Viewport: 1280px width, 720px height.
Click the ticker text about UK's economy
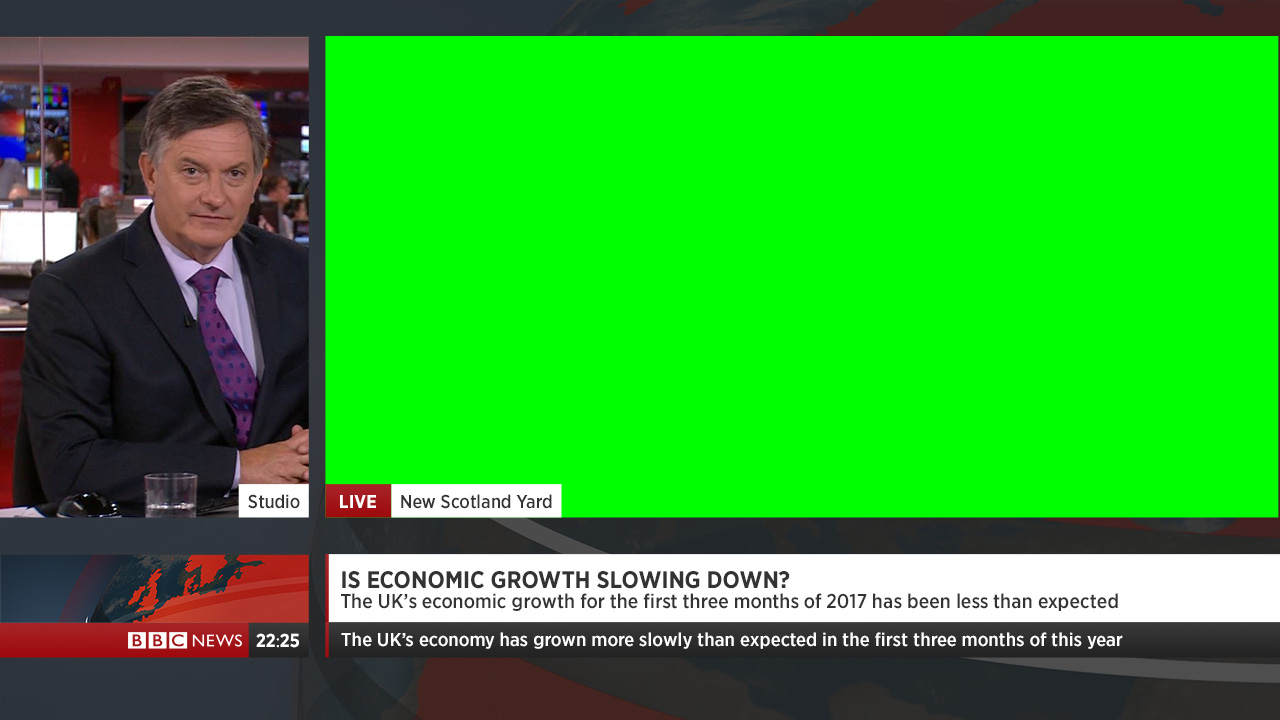point(732,640)
